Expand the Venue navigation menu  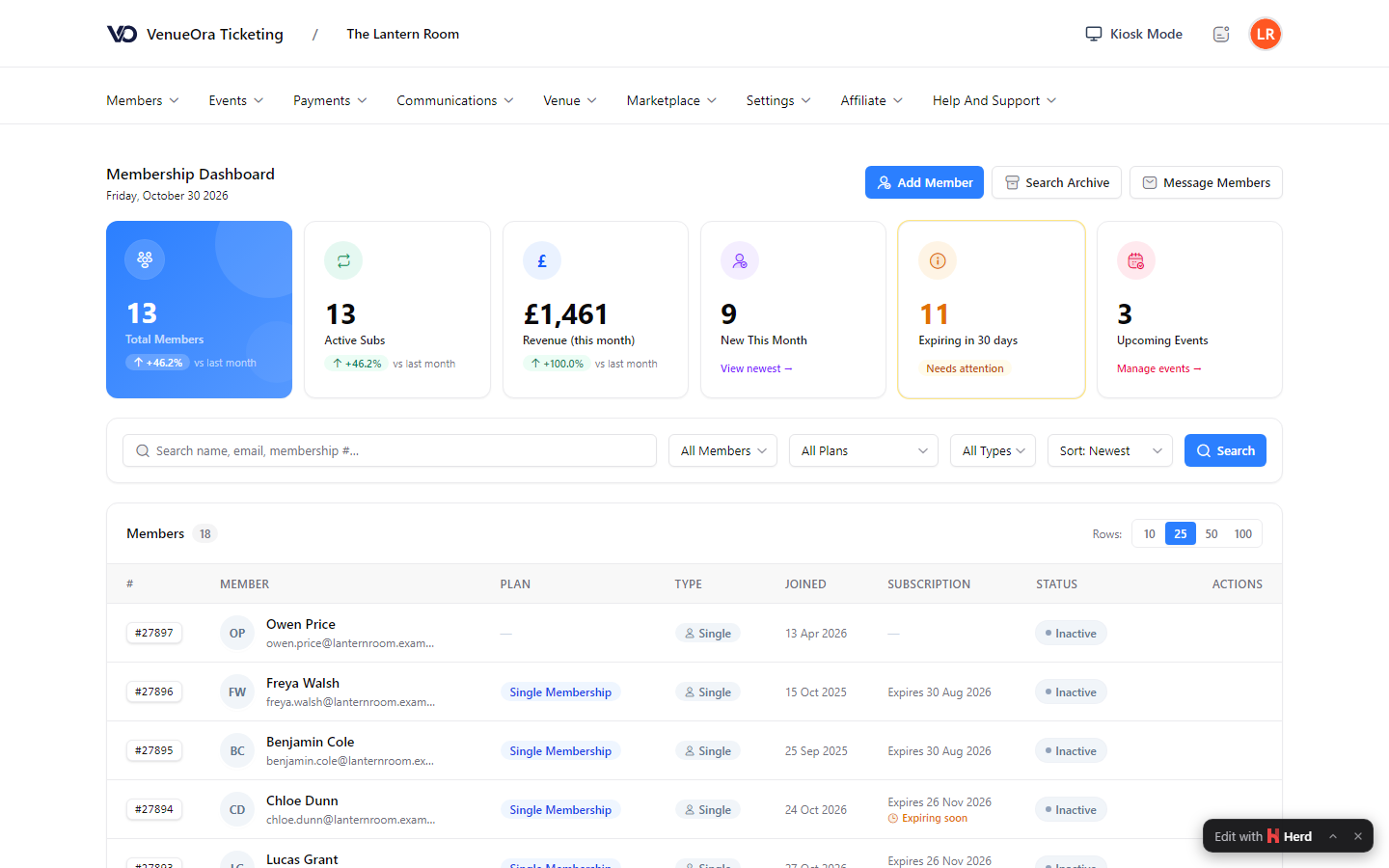tap(570, 100)
